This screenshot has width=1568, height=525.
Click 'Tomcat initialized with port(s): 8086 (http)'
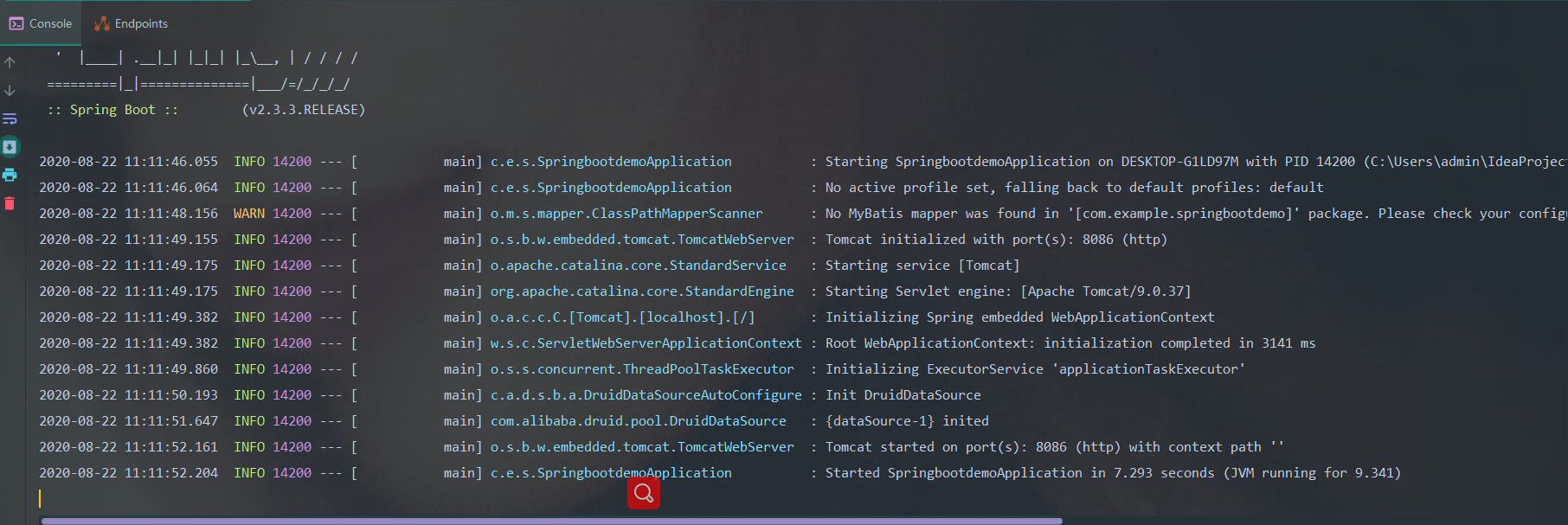tap(996, 240)
